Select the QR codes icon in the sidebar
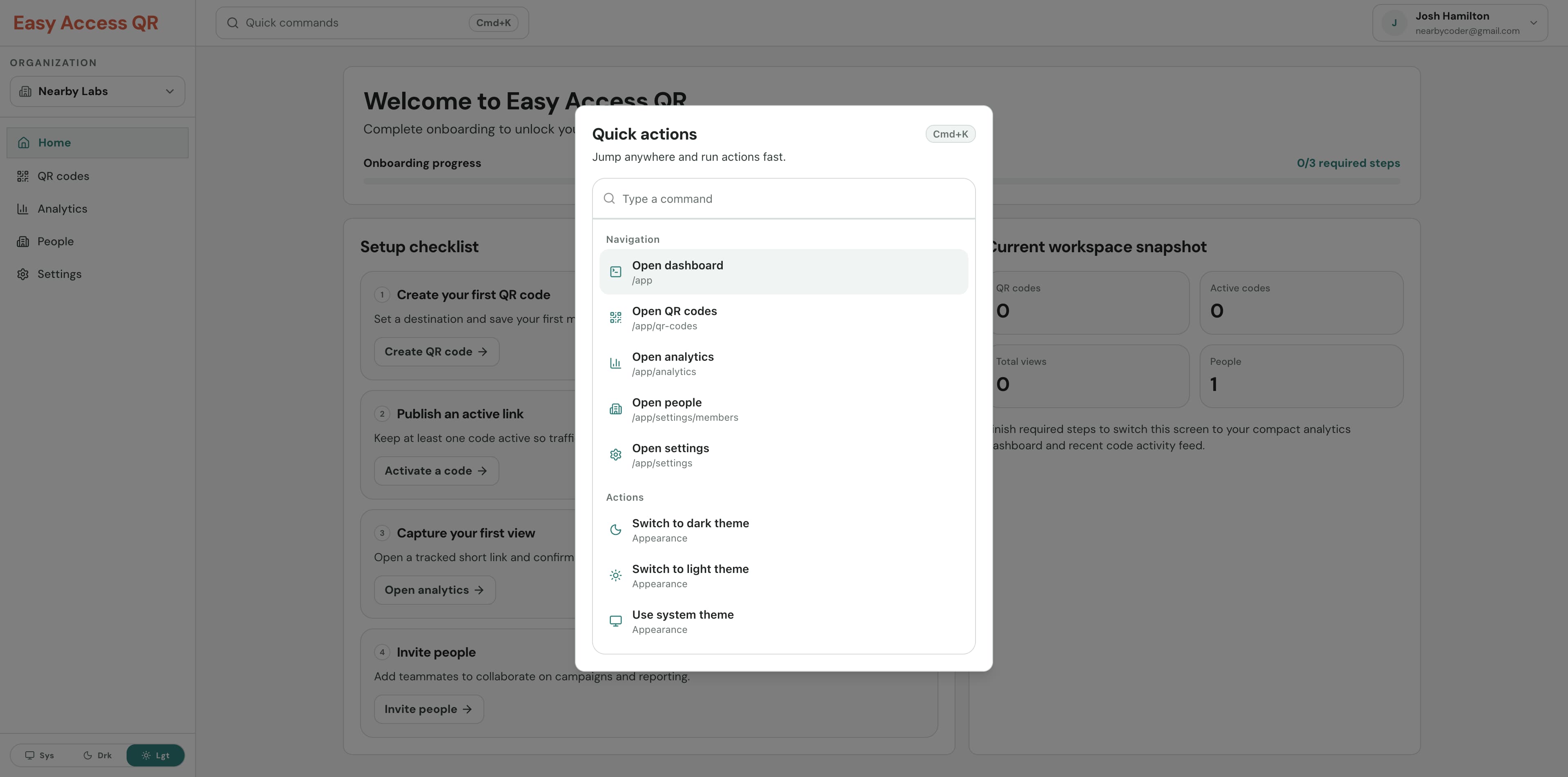The width and height of the screenshot is (1568, 777). pos(22,176)
